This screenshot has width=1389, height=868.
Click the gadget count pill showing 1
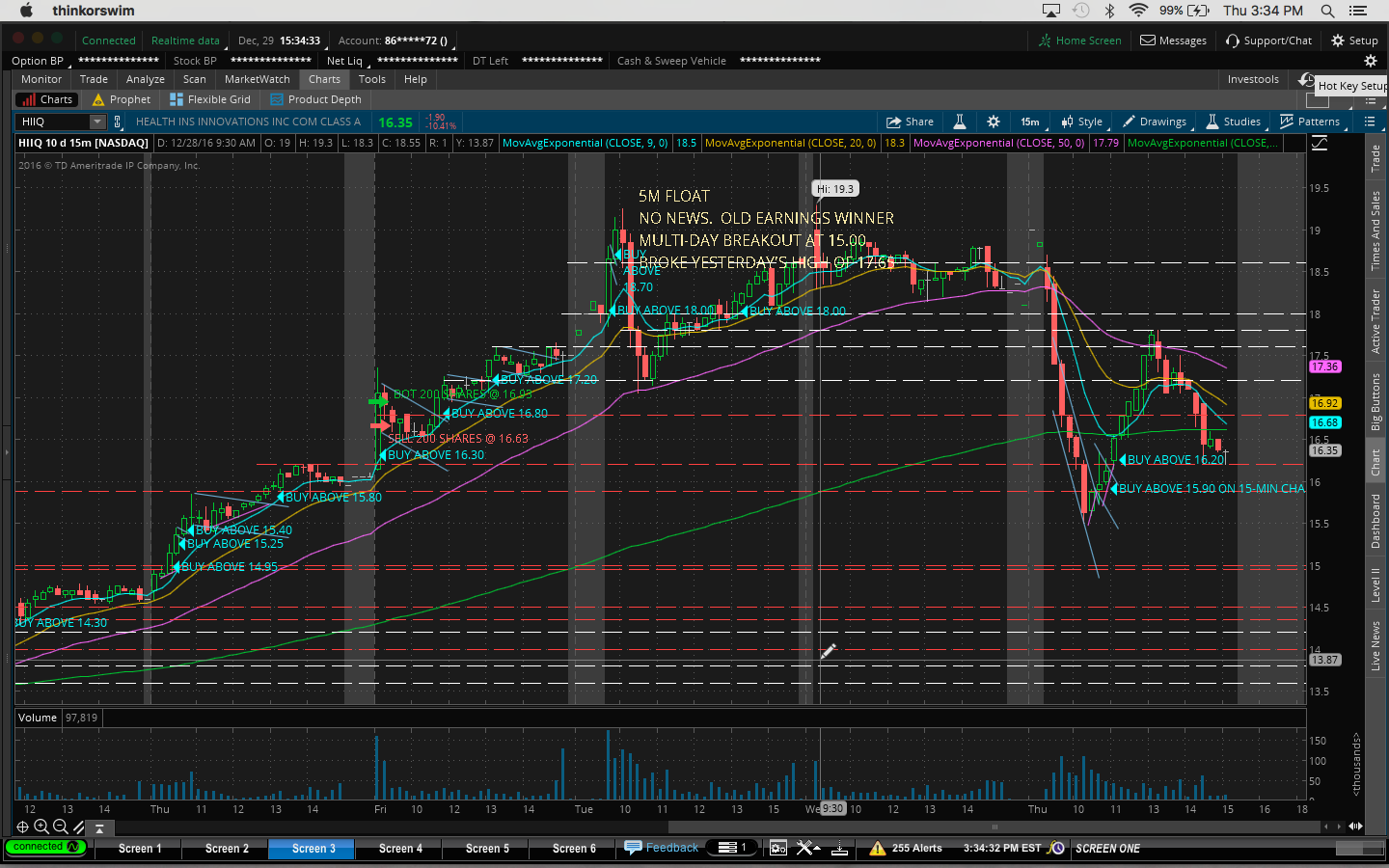tap(733, 848)
